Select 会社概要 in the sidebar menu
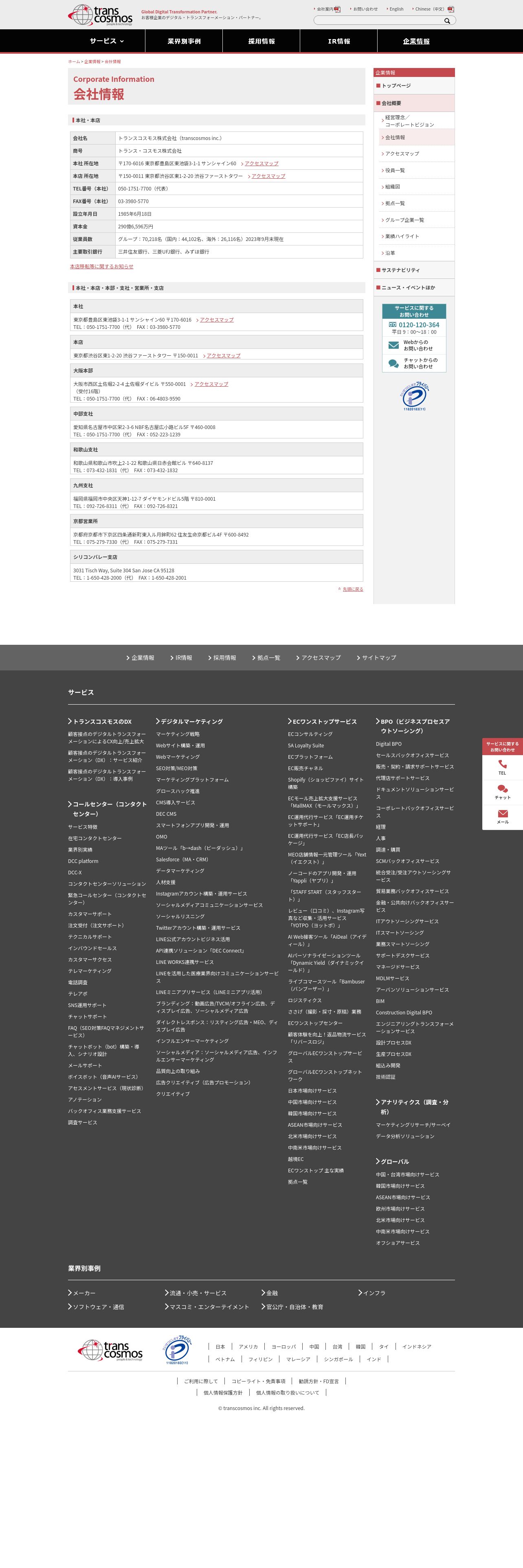Image resolution: width=523 pixels, height=1568 pixels. [414, 103]
